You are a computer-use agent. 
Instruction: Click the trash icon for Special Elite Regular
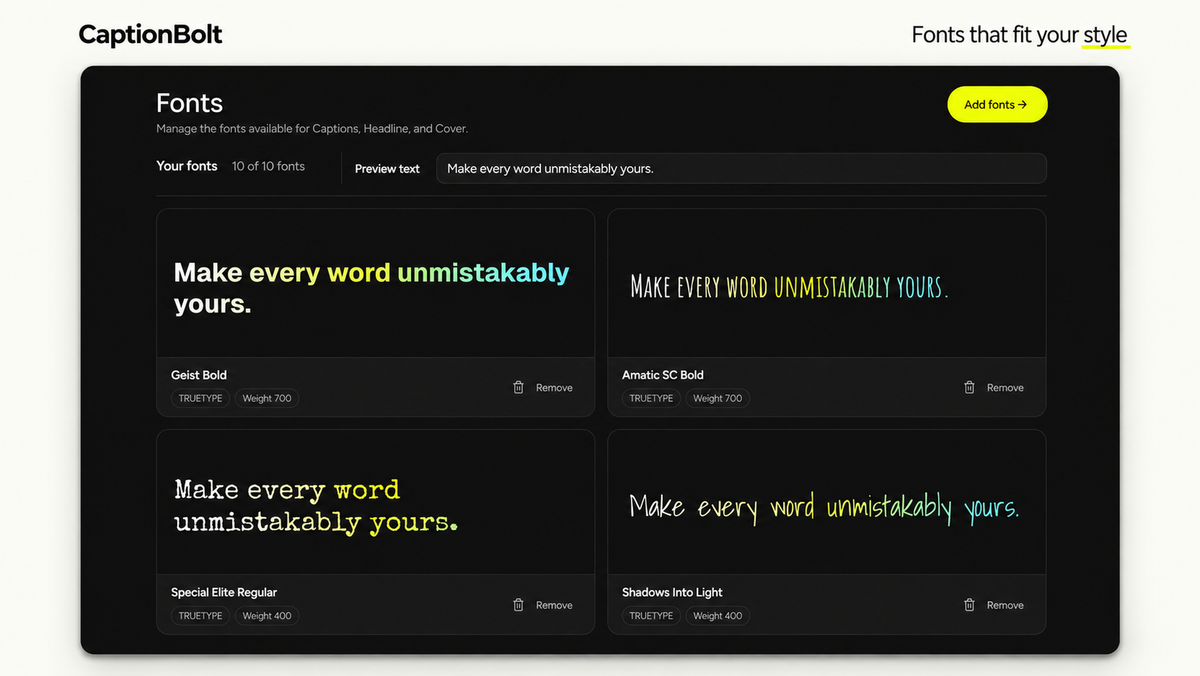[518, 604]
